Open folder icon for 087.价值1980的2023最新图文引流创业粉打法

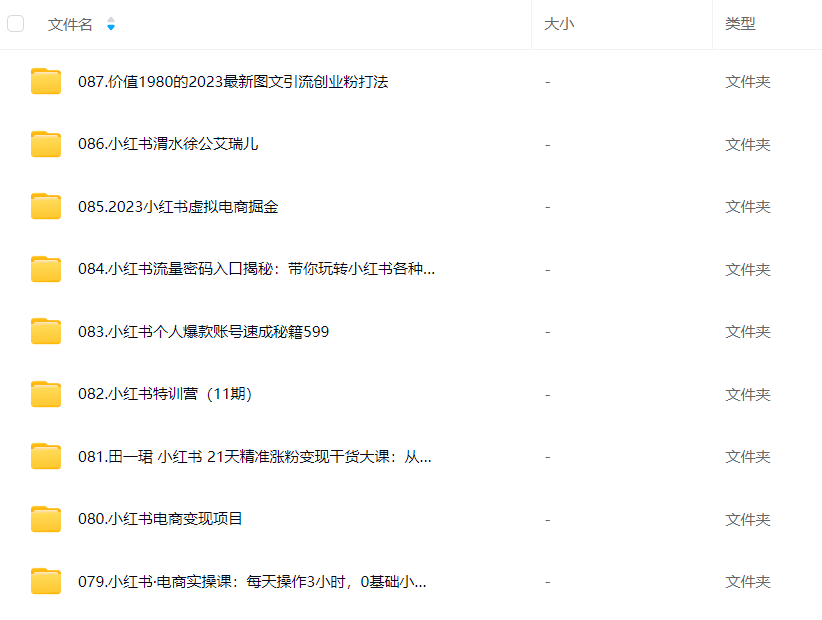point(46,81)
